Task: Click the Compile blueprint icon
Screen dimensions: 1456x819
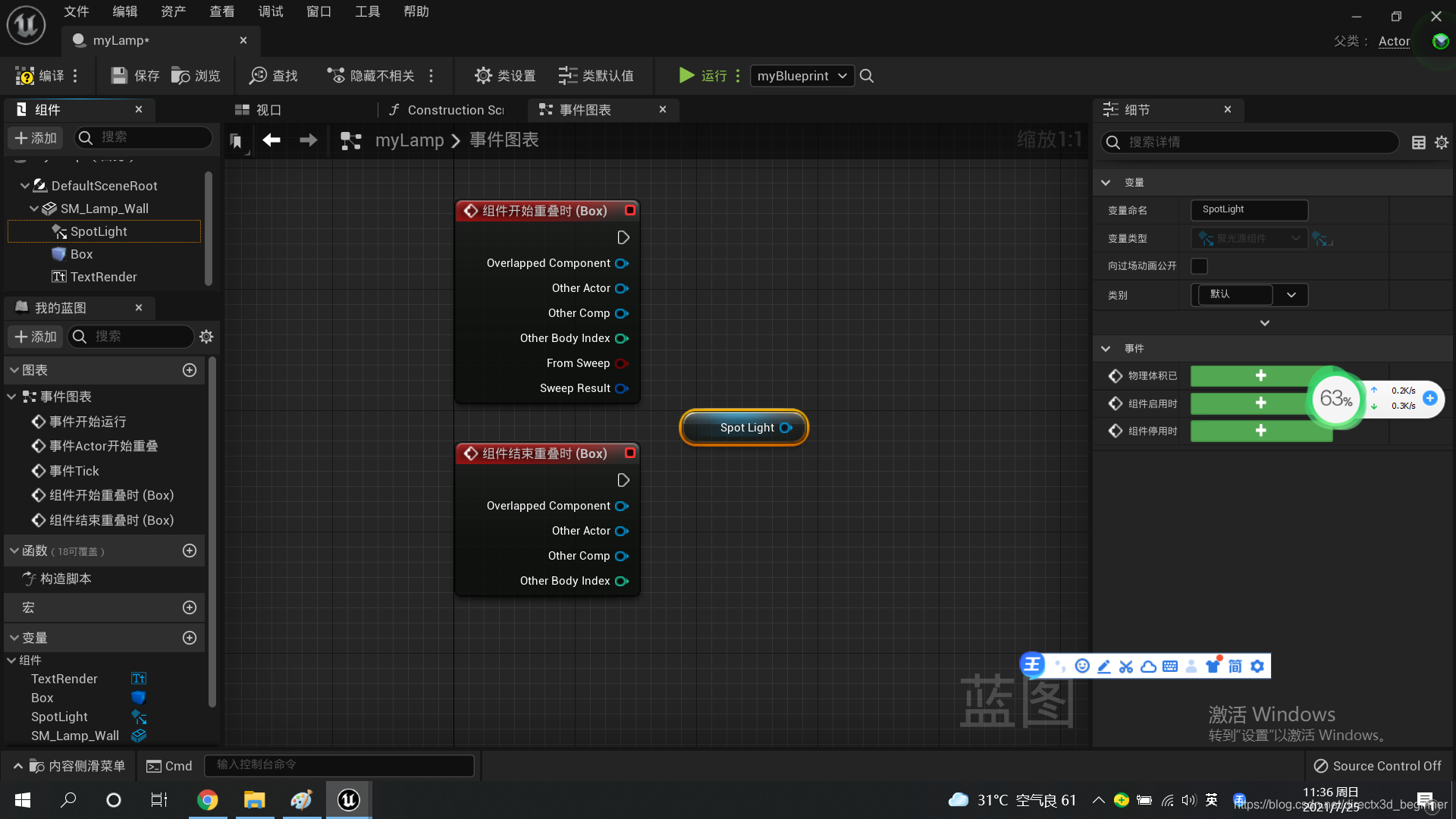Action: [x=25, y=76]
